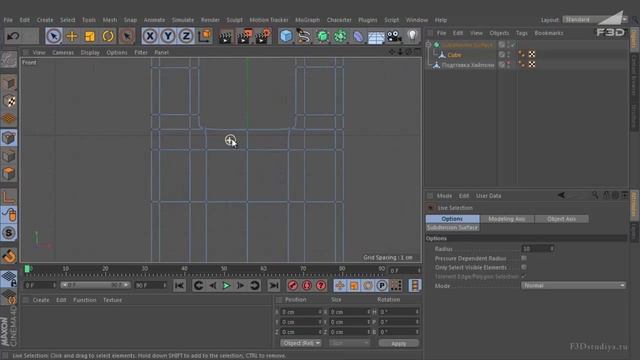
Task: Select Points mode in left palette
Action: [9, 138]
